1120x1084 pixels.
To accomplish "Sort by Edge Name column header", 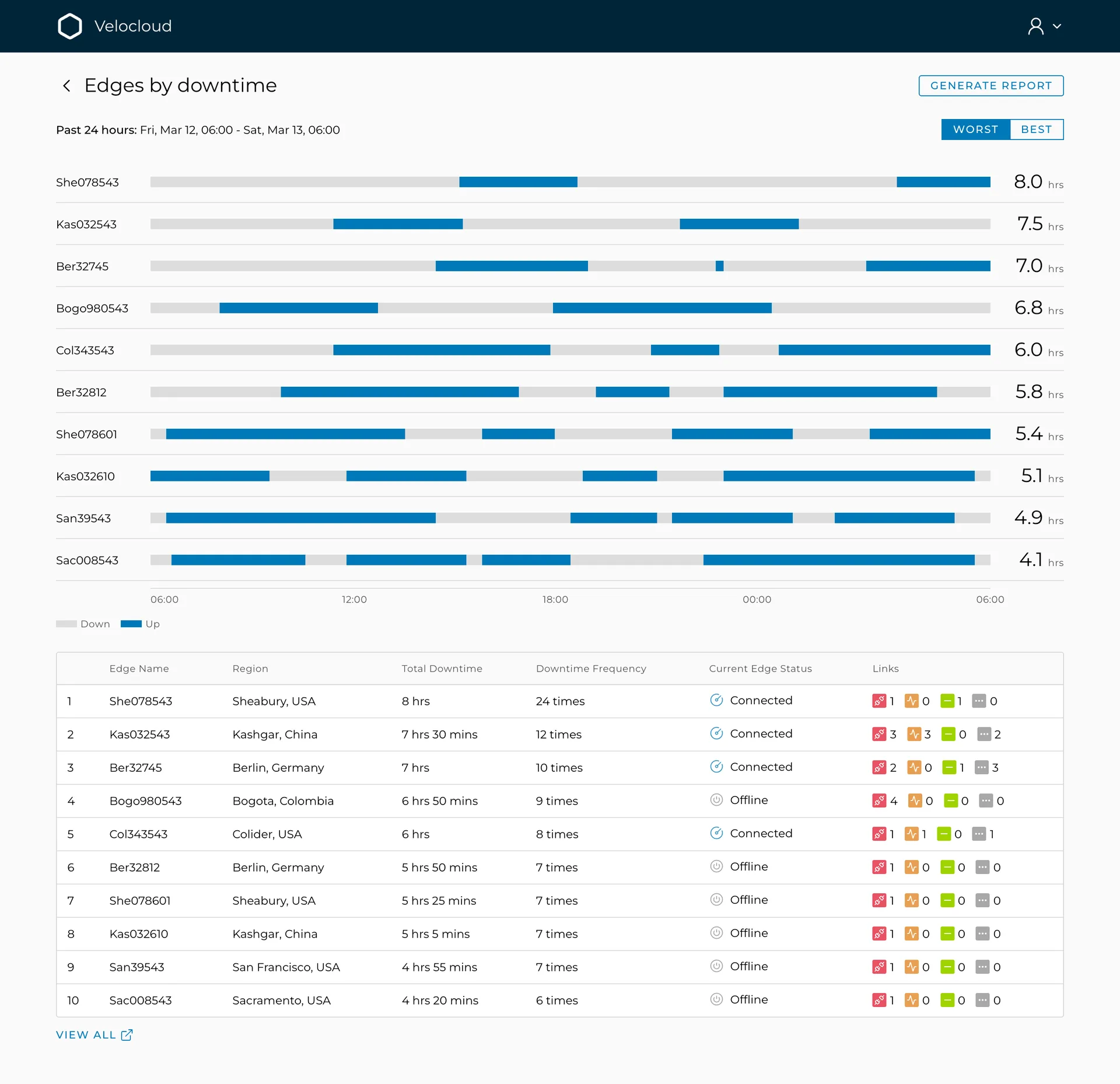I will pyautogui.click(x=139, y=669).
